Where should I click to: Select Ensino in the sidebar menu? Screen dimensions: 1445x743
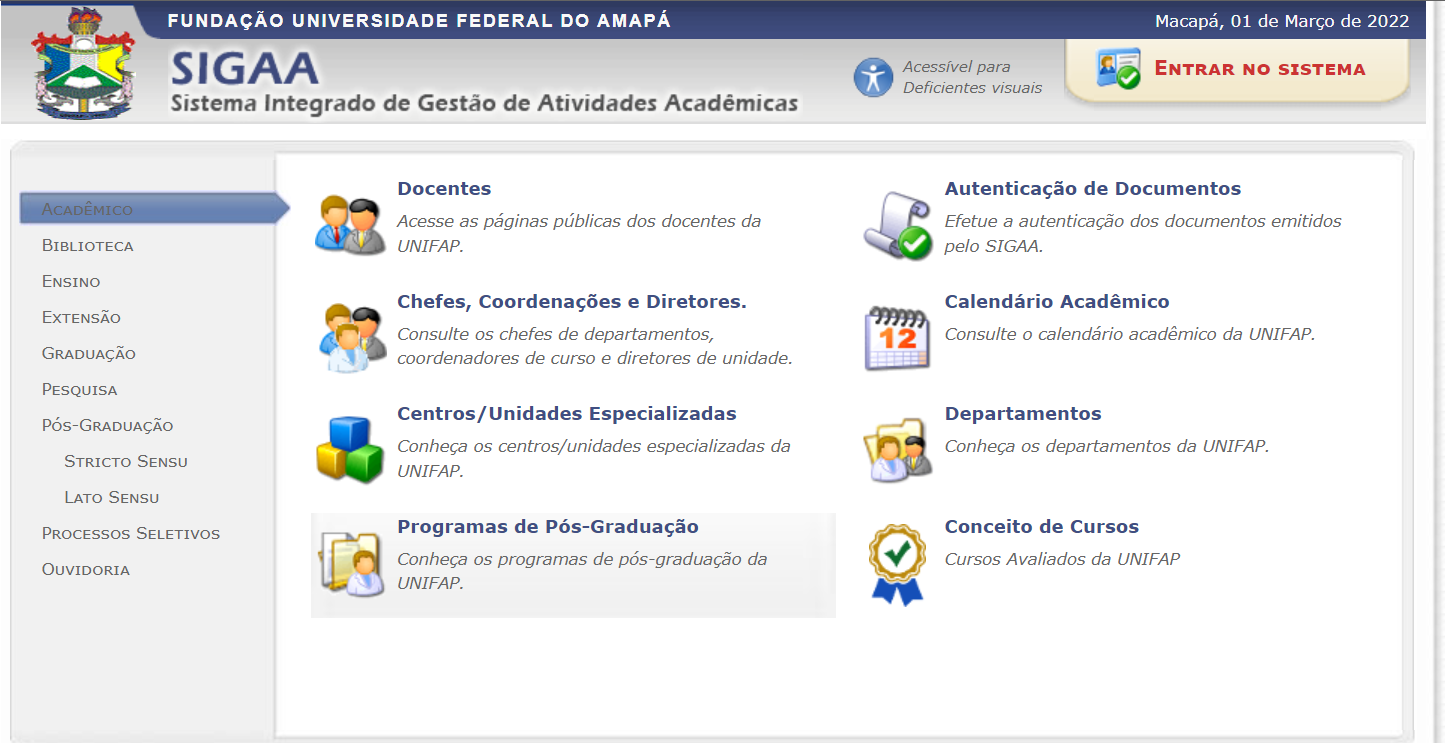coord(71,282)
